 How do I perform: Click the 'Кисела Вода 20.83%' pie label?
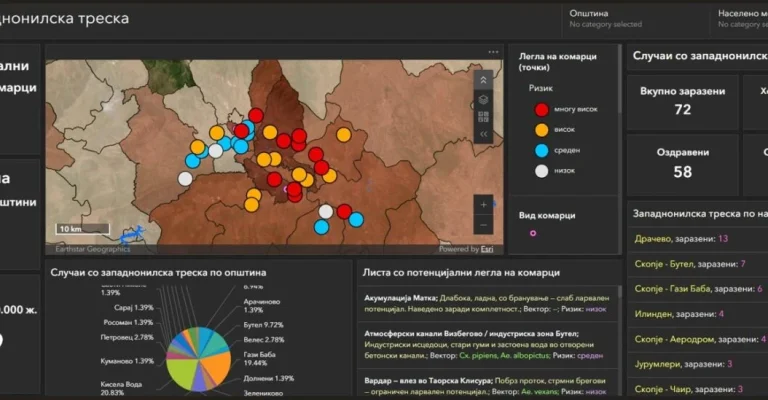point(121,388)
